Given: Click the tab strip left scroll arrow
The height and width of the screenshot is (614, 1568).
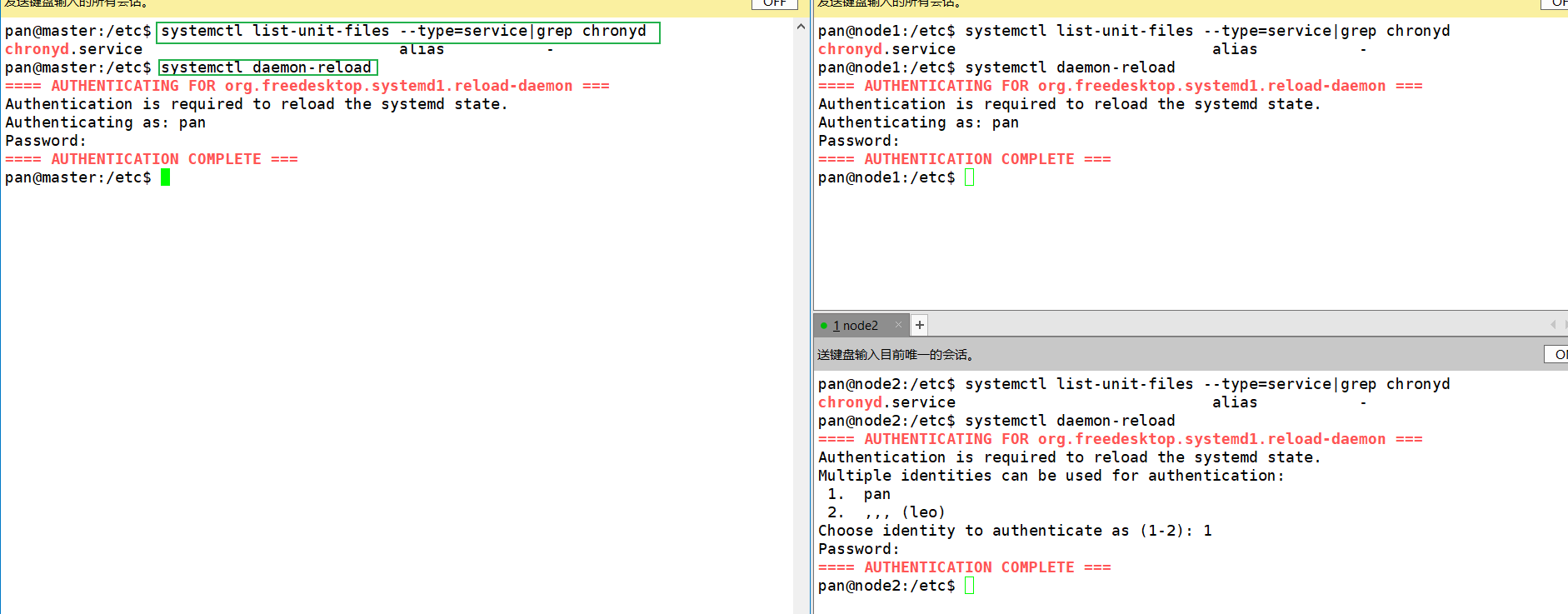Looking at the screenshot, I should point(1552,324).
